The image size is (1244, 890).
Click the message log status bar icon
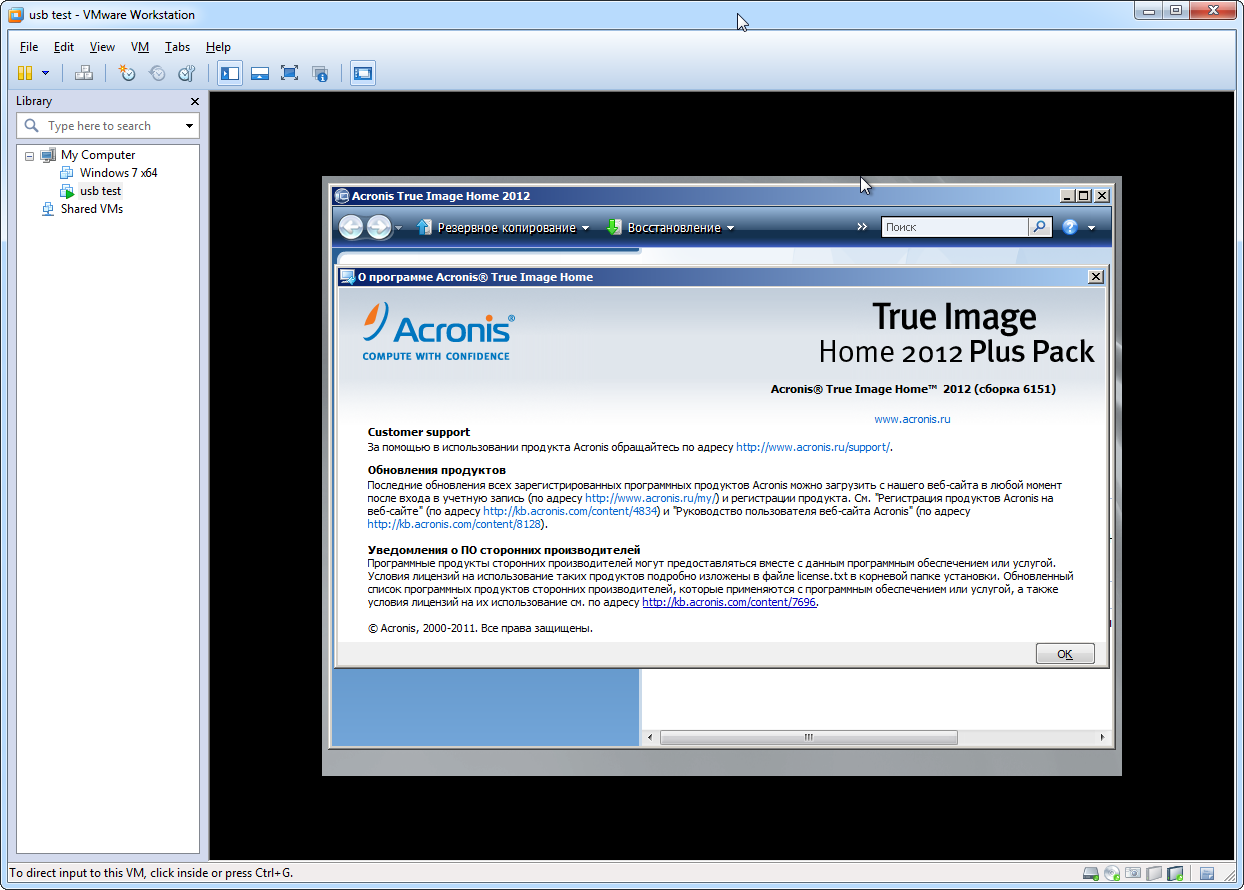[x=1207, y=873]
